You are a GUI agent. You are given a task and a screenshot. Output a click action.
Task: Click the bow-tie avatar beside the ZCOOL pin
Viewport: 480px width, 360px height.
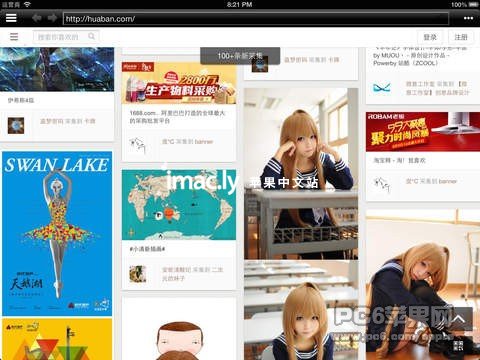tap(382, 88)
